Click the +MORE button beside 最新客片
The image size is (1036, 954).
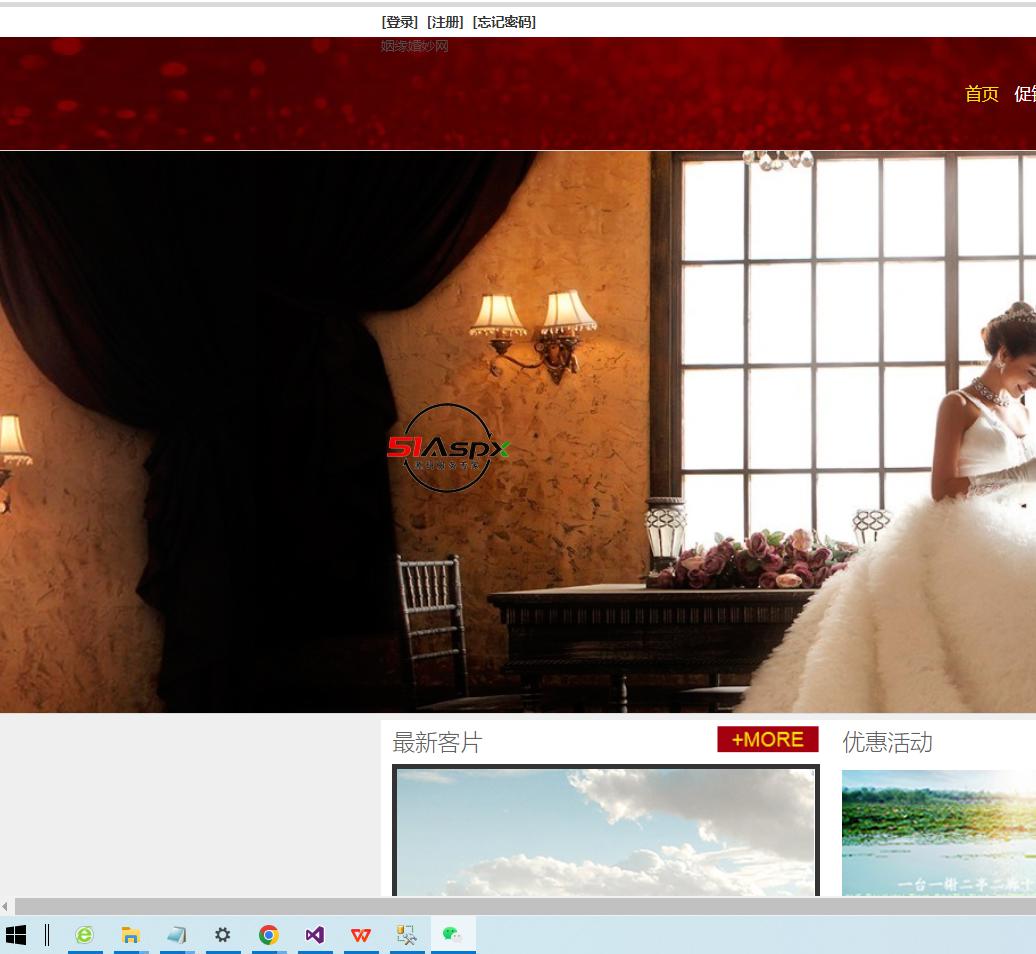[x=767, y=739]
